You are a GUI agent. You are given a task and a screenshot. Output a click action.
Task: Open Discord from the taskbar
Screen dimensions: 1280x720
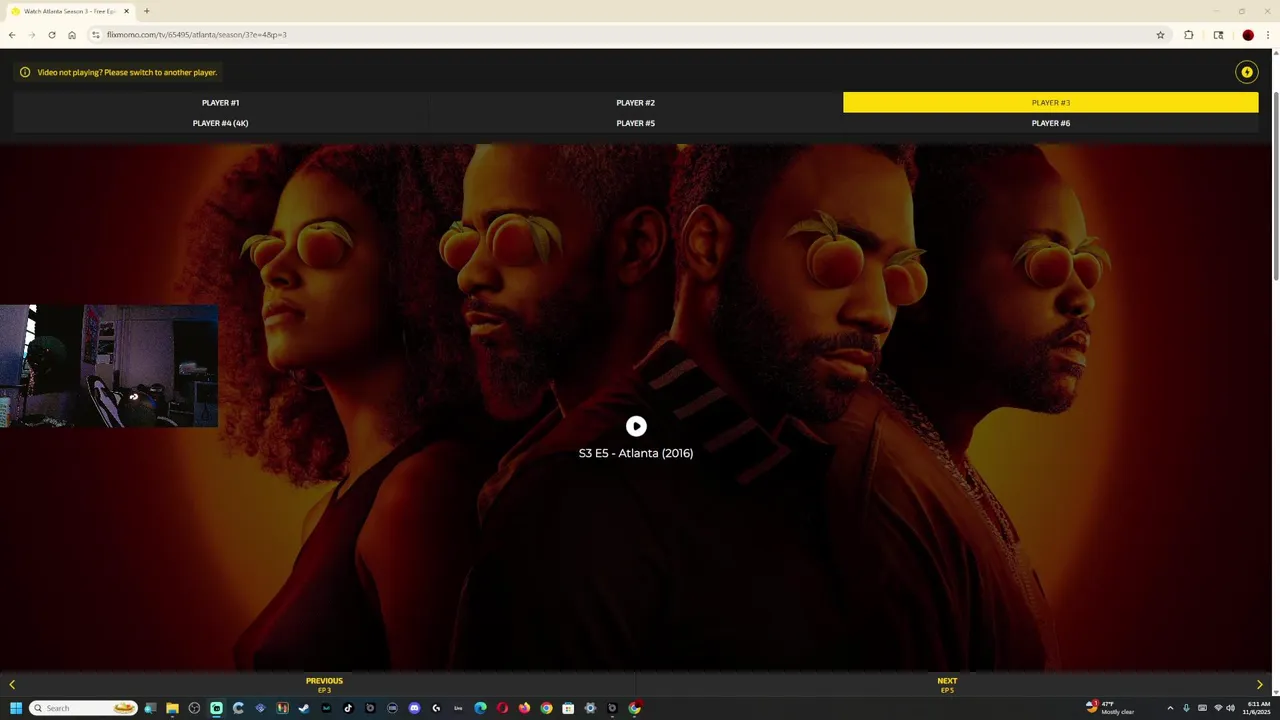(414, 708)
